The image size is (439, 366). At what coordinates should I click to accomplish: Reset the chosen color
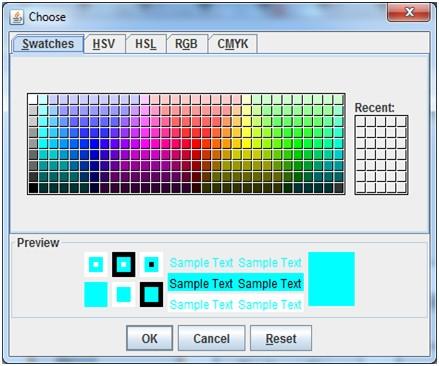pyautogui.click(x=281, y=338)
